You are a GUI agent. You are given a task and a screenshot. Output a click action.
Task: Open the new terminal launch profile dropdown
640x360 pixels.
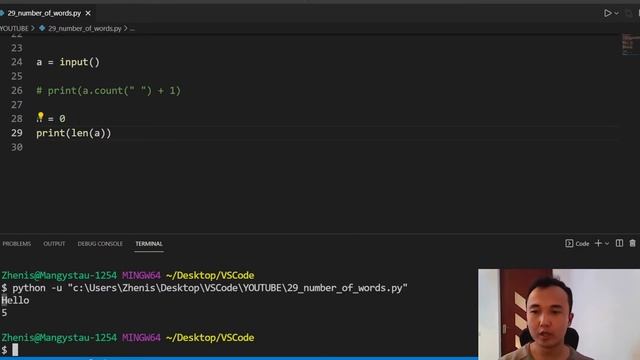click(x=607, y=244)
